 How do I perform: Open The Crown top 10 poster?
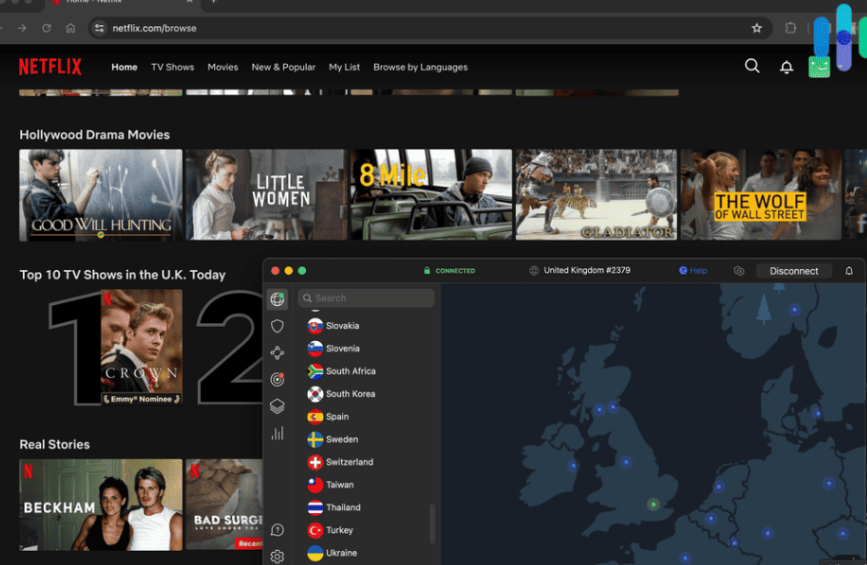[x=142, y=347]
